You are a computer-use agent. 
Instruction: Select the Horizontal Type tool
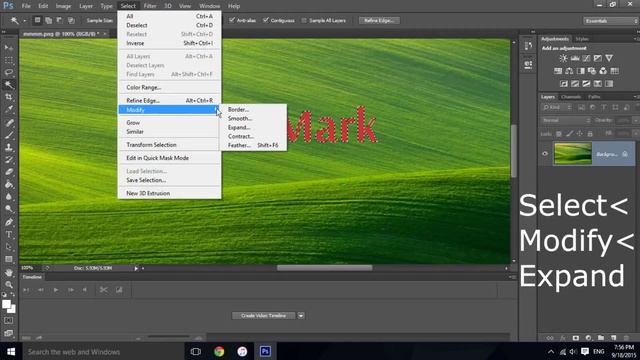coord(9,235)
